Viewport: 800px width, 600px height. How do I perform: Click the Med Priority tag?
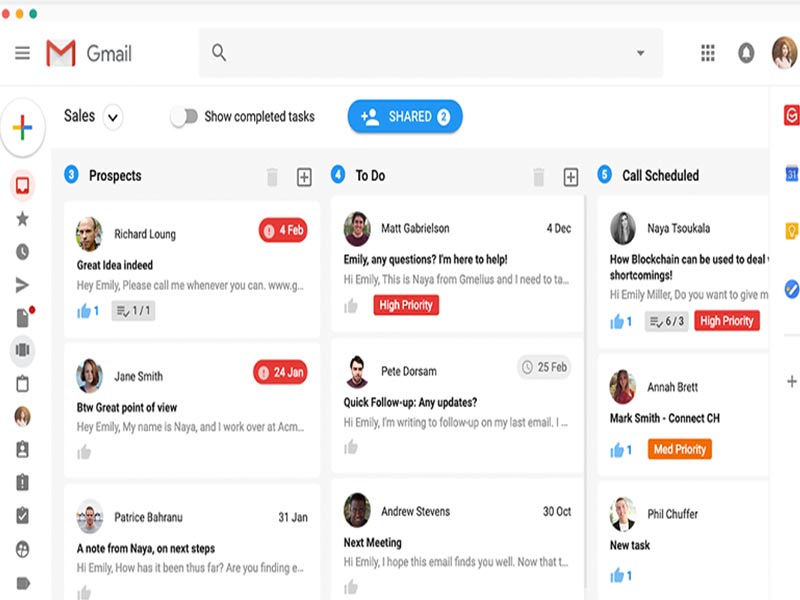680,449
